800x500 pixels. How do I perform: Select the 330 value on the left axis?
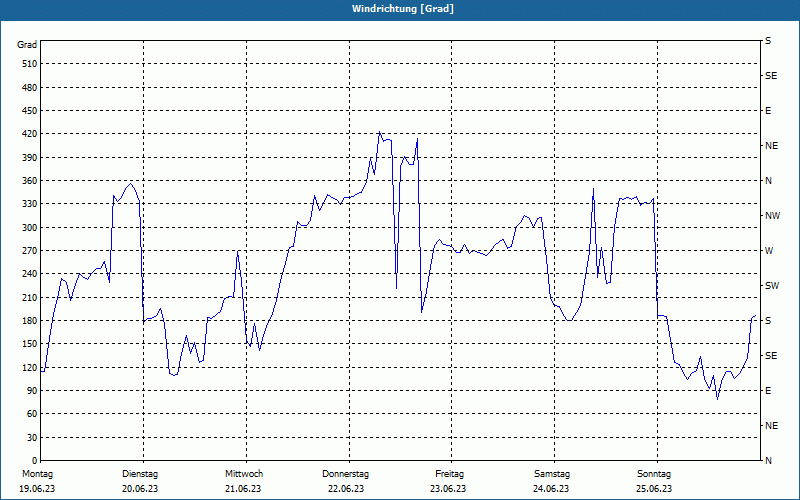(29, 204)
